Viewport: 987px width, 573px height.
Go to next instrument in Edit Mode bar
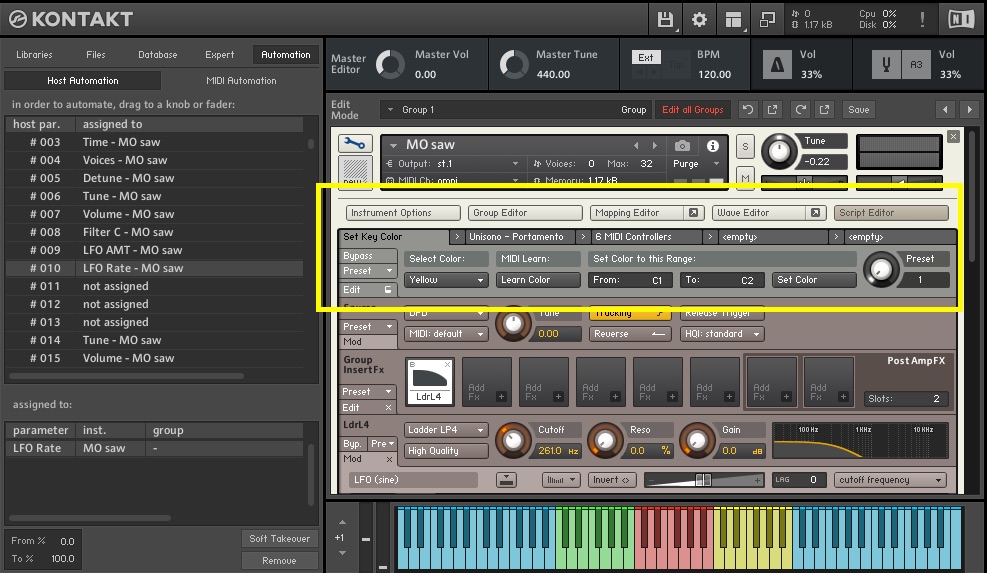pyautogui.click(x=969, y=110)
